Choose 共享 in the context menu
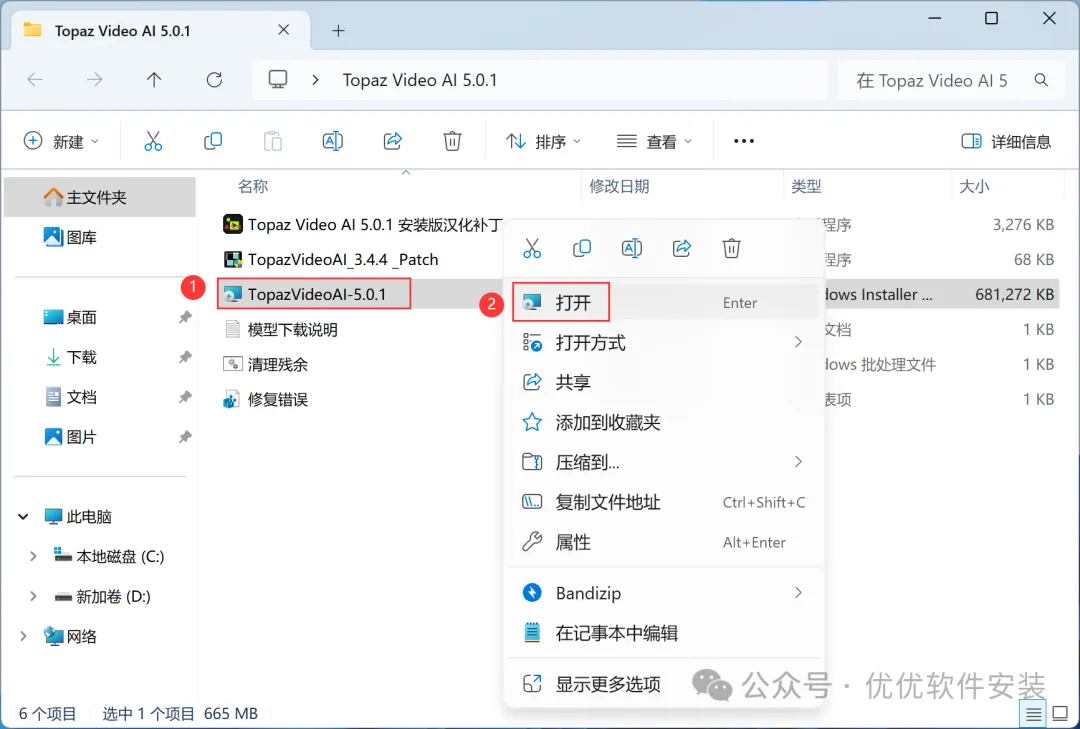 click(x=665, y=382)
